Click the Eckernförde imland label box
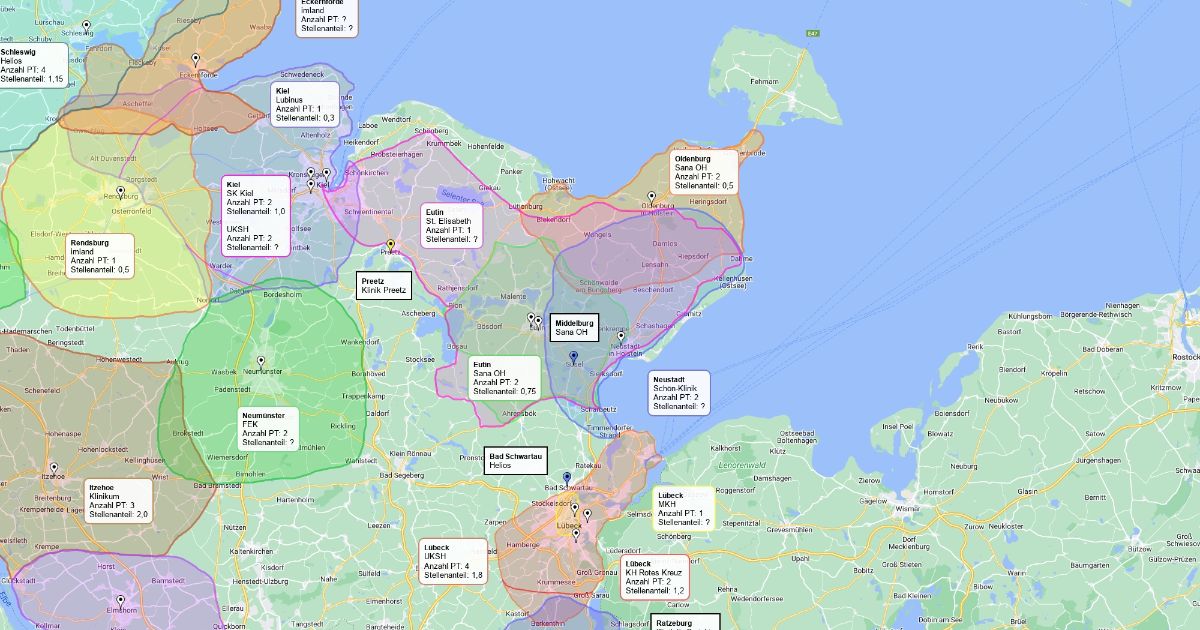 [x=328, y=17]
